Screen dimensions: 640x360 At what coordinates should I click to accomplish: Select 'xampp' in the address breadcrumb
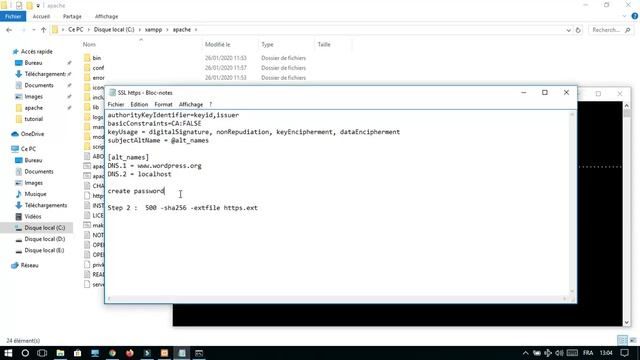coord(153,30)
